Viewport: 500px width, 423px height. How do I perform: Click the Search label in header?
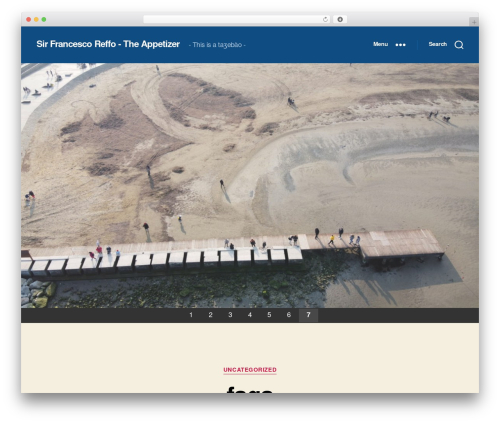[x=437, y=44]
